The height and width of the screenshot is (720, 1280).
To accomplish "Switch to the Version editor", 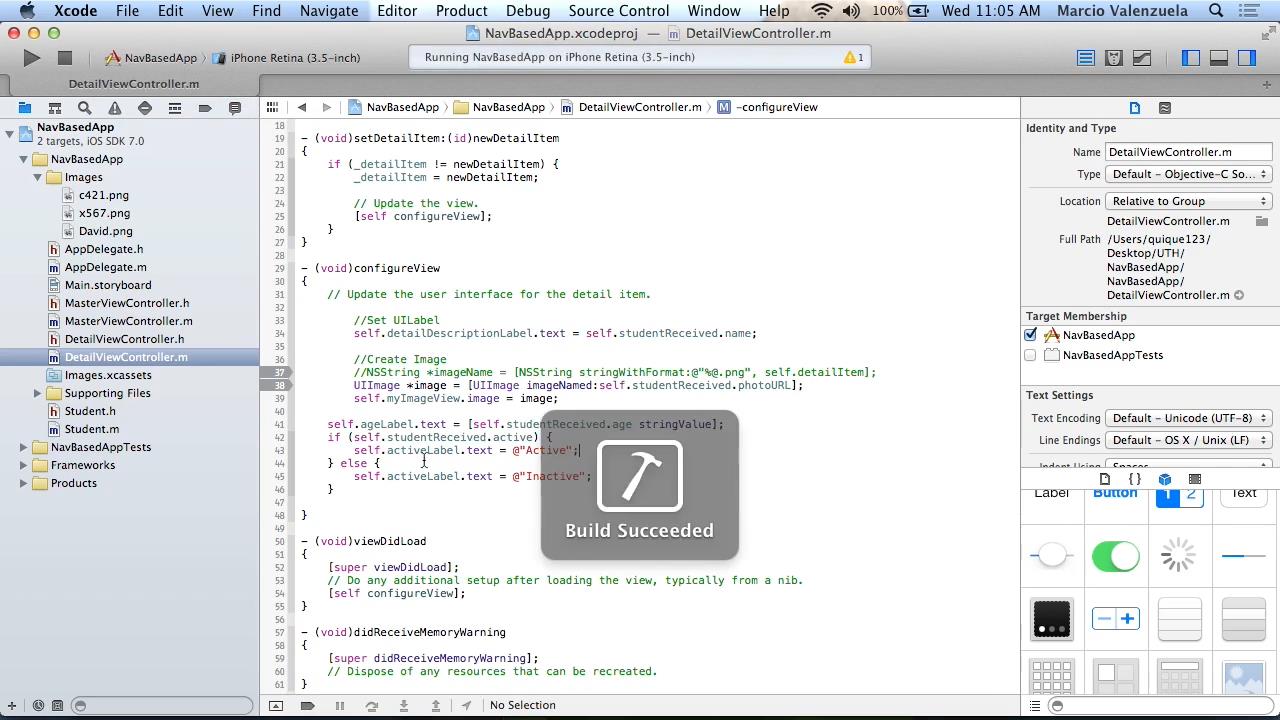I will pos(1141,58).
